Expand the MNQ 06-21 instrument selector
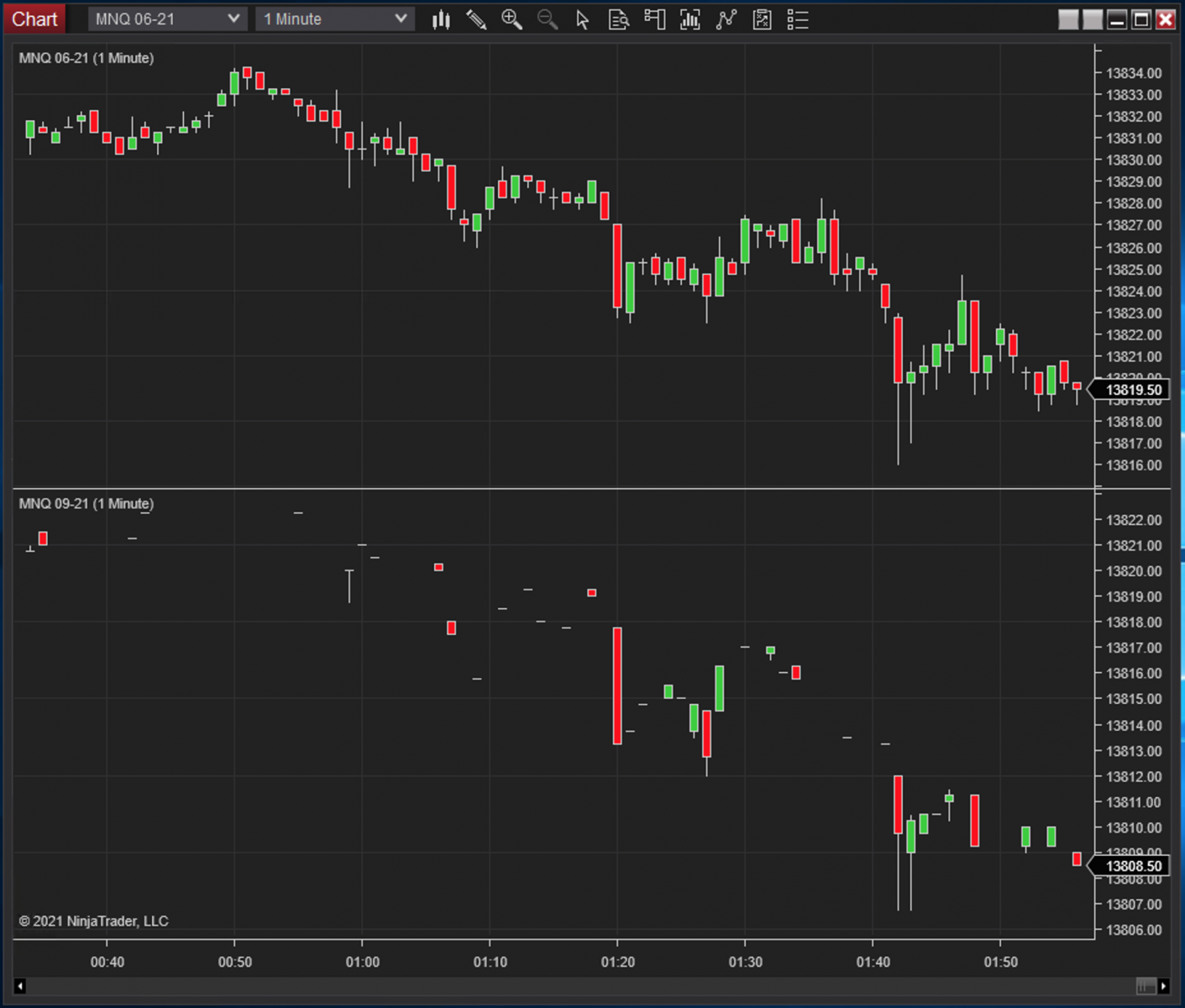The image size is (1185, 1008). (x=167, y=19)
